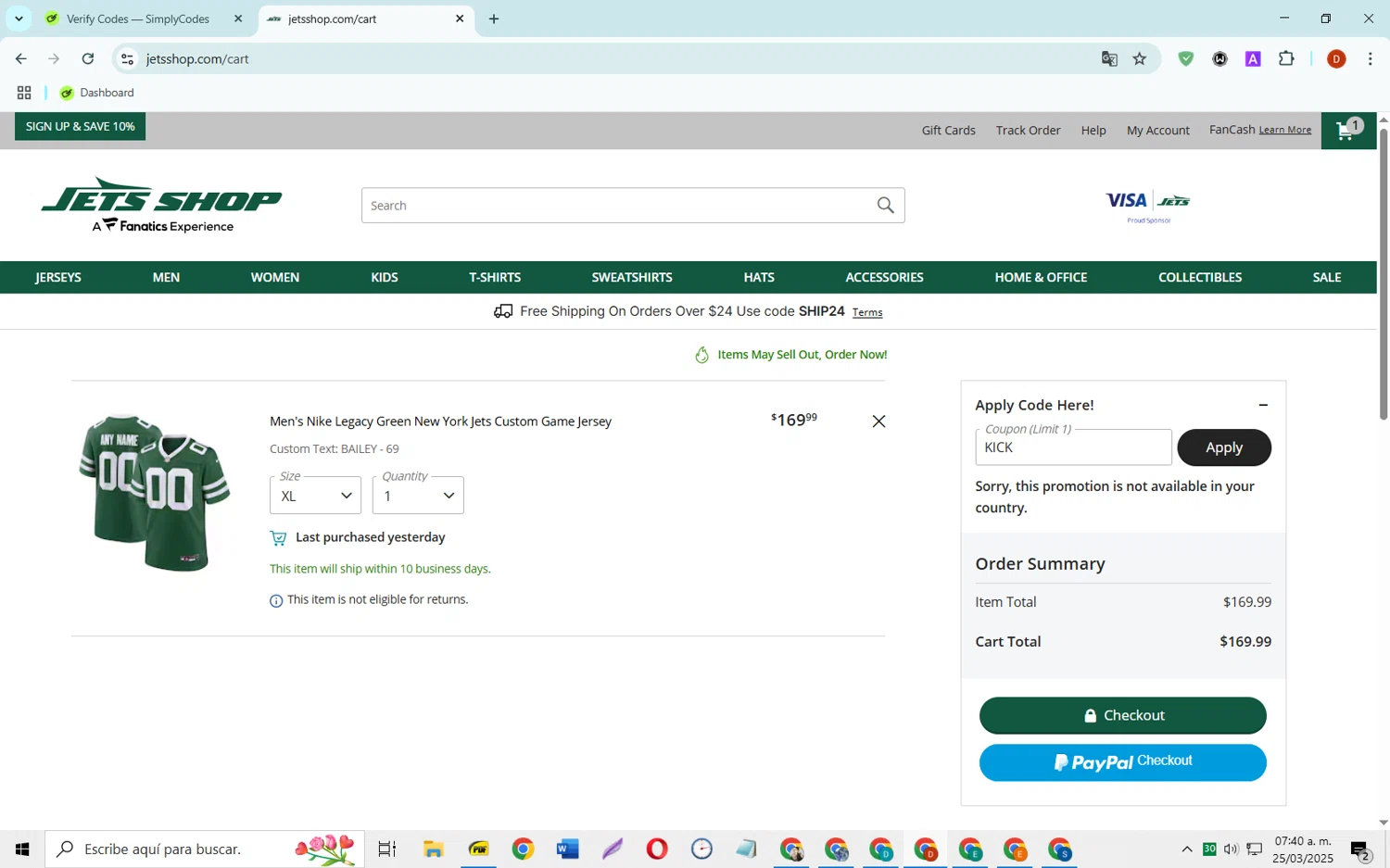Open the SALE menu

click(x=1327, y=277)
